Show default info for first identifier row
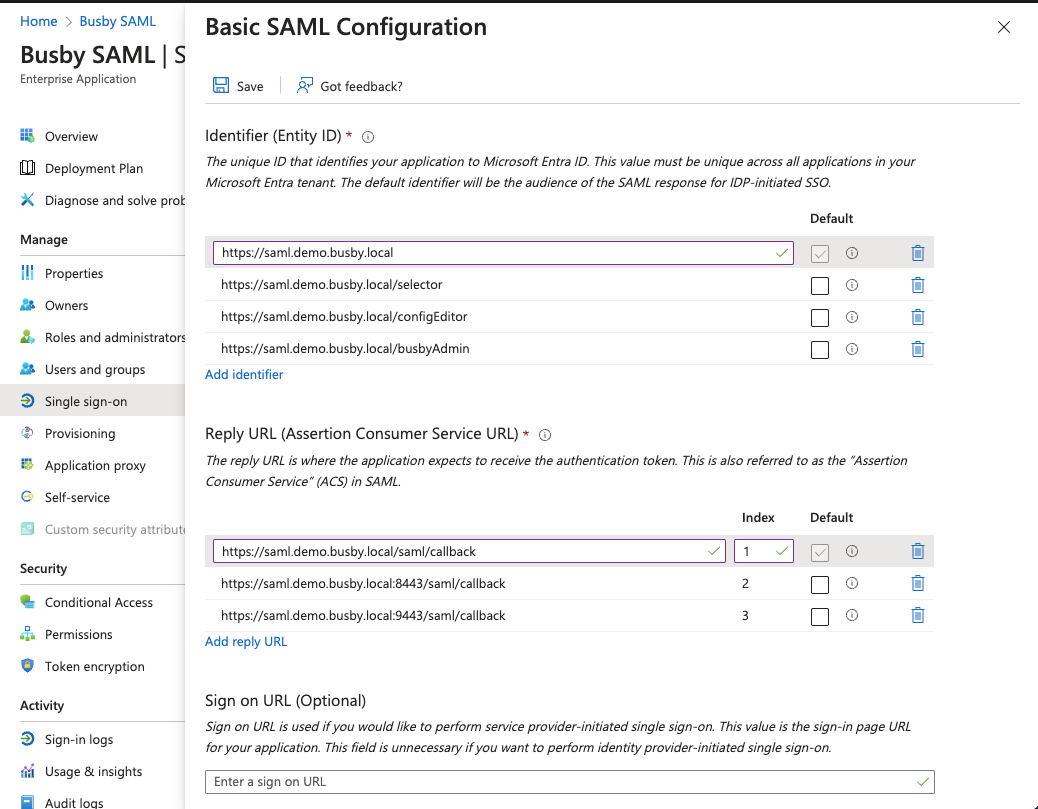The image size is (1038, 809). click(852, 253)
